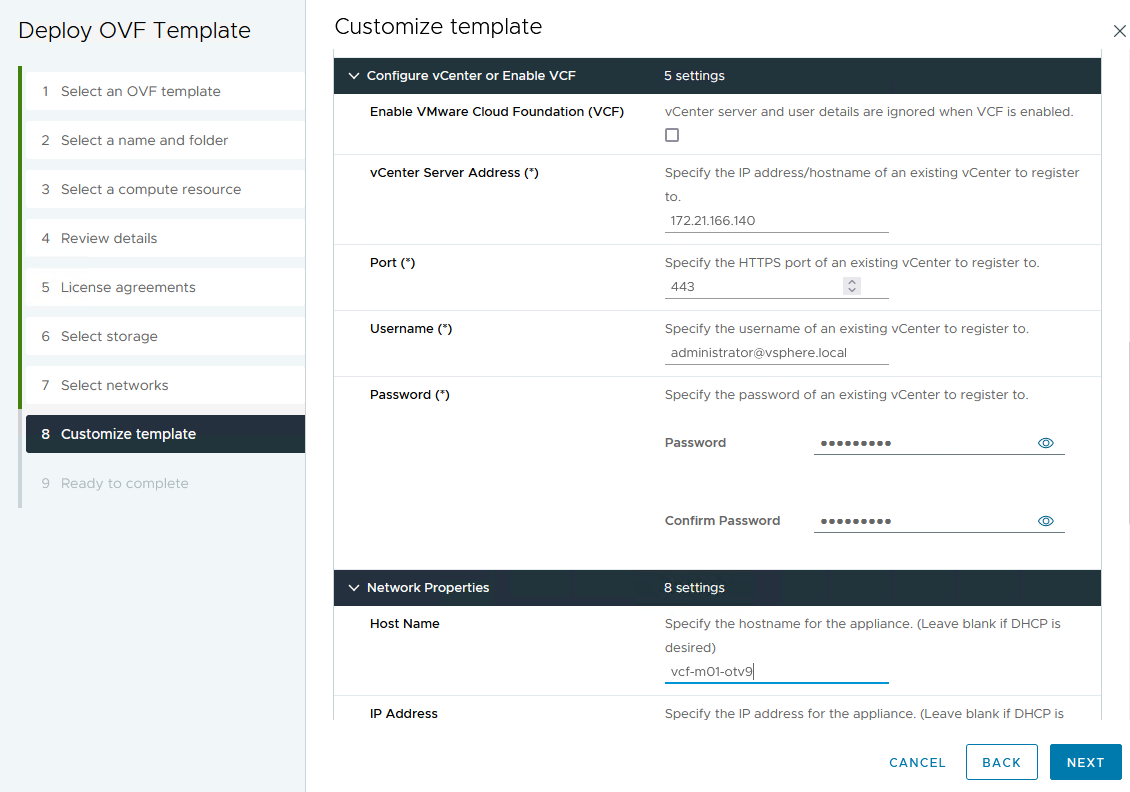Click the vCenter Server Address input field
The image size is (1130, 792).
point(776,221)
